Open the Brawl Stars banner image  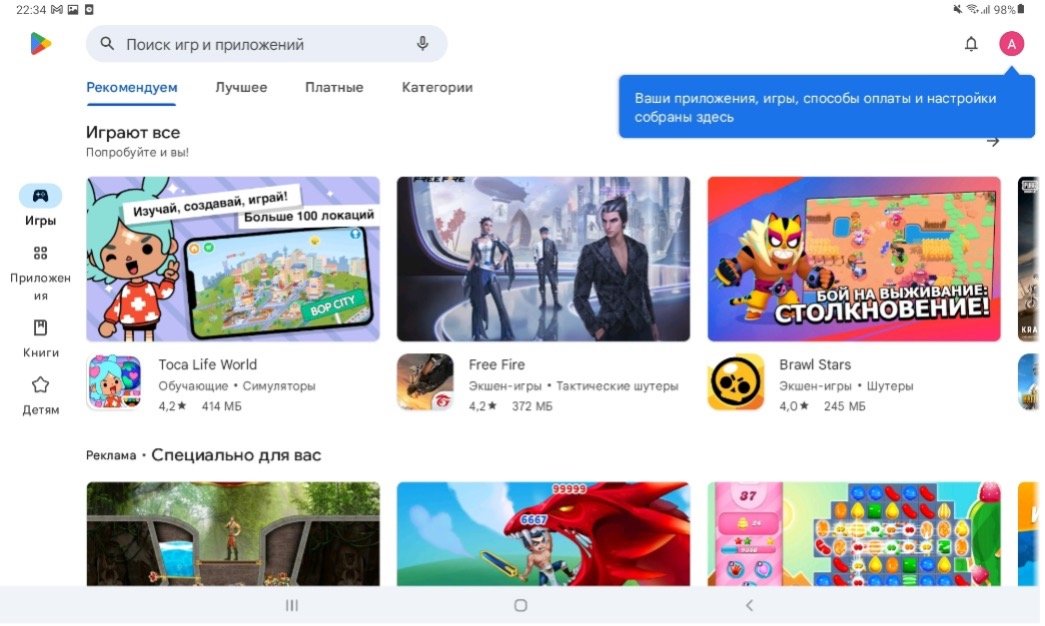tap(854, 259)
